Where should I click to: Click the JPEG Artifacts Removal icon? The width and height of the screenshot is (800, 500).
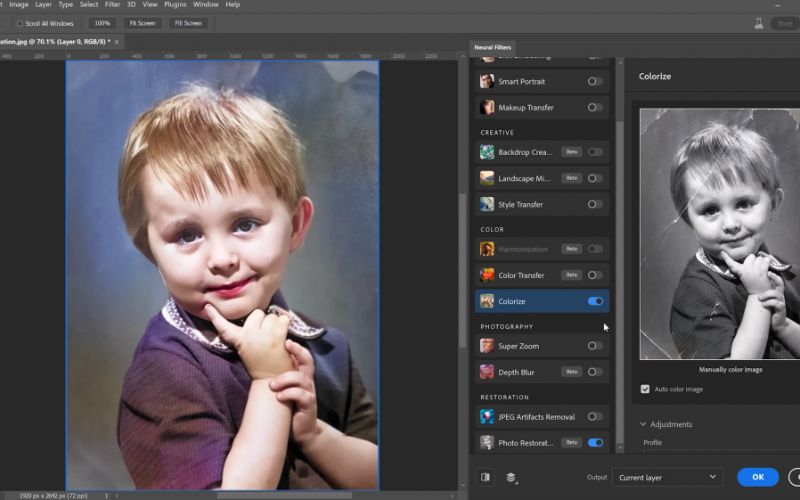(487, 417)
